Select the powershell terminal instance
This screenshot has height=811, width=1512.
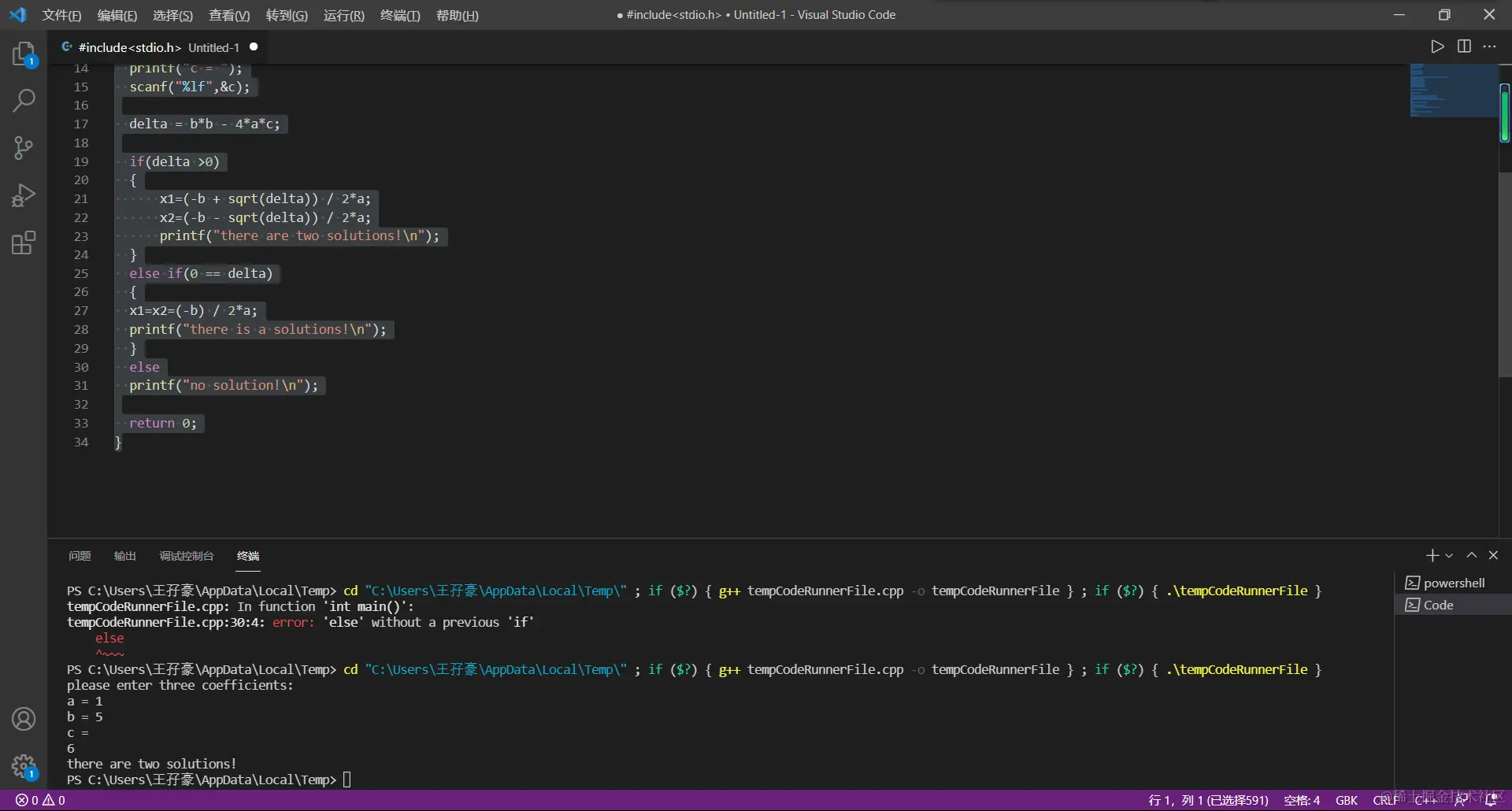tap(1453, 583)
